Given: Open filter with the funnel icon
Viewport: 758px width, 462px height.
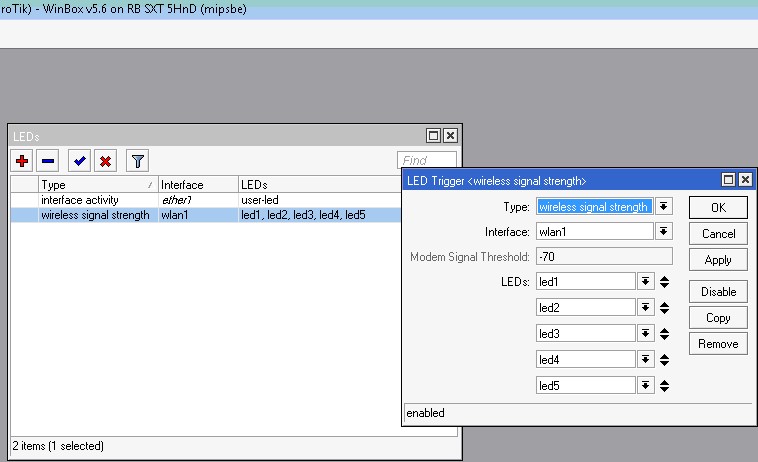Looking at the screenshot, I should (137, 161).
